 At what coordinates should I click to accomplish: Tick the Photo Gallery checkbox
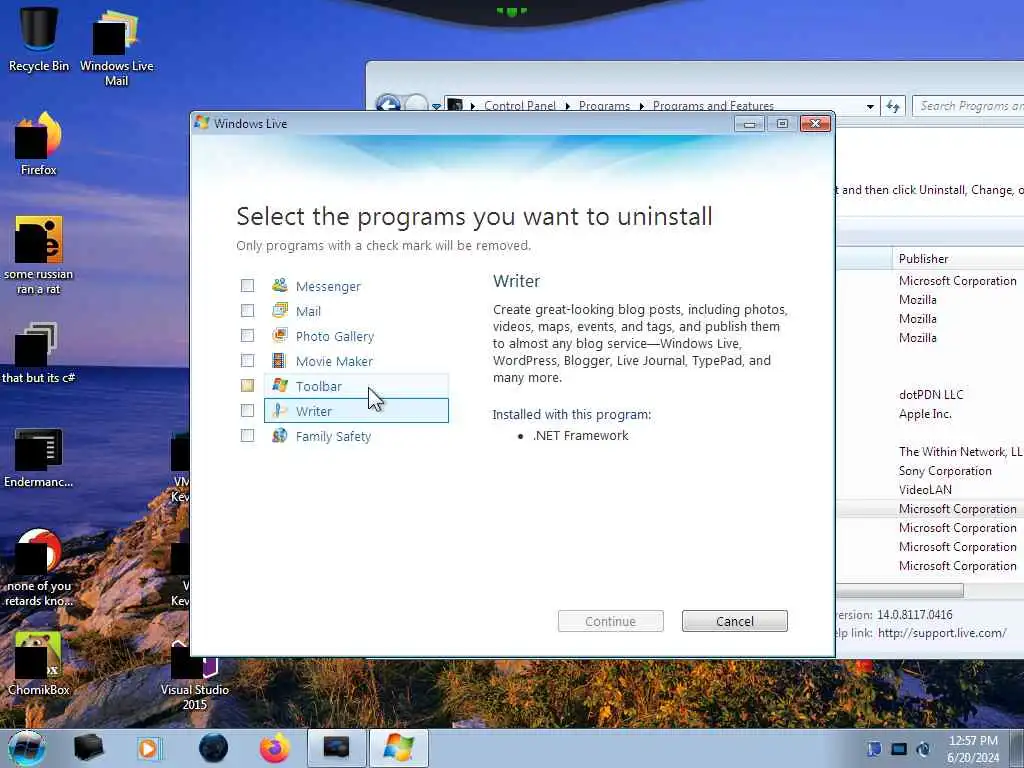click(x=248, y=335)
